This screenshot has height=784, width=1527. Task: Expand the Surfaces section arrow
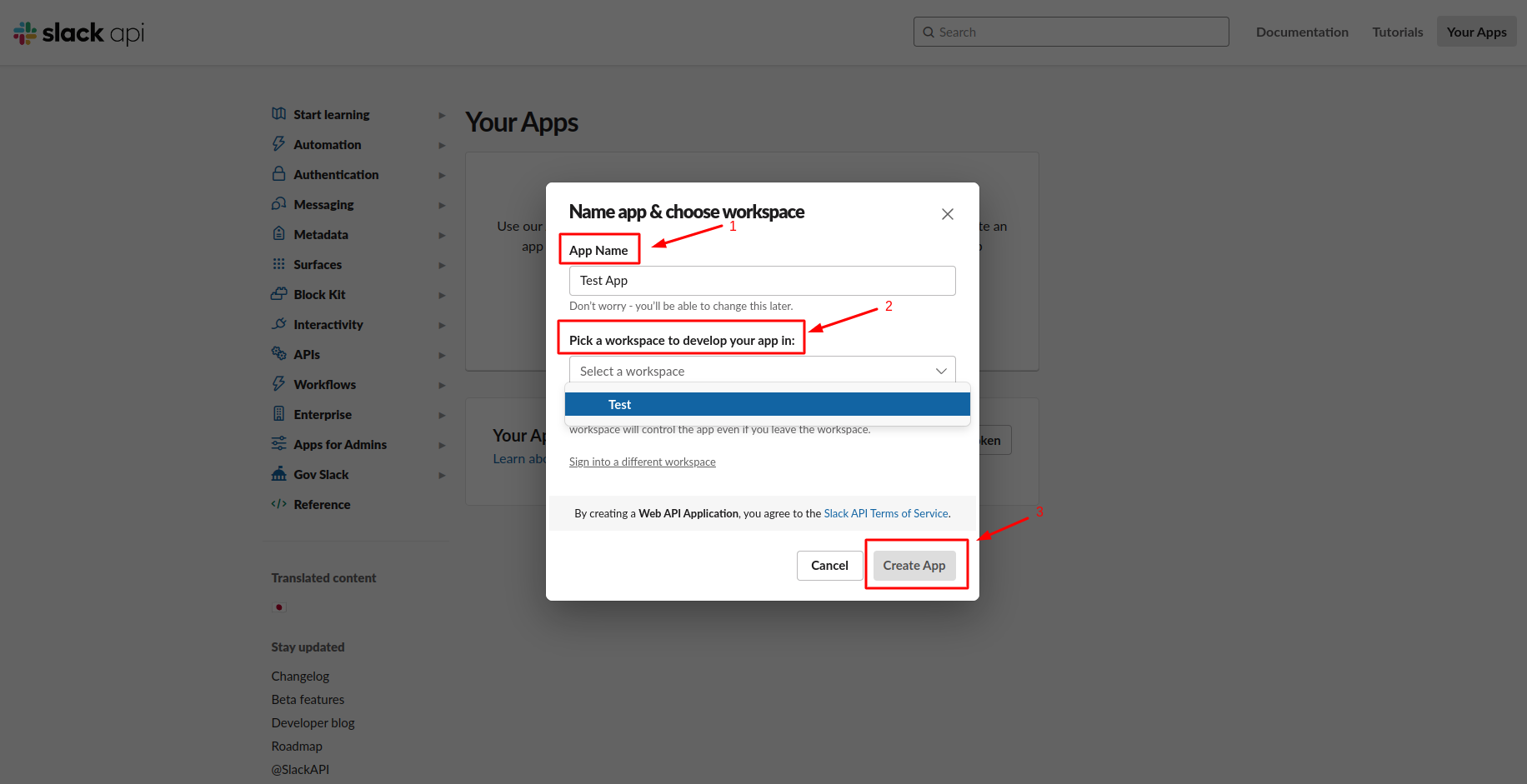[442, 265]
